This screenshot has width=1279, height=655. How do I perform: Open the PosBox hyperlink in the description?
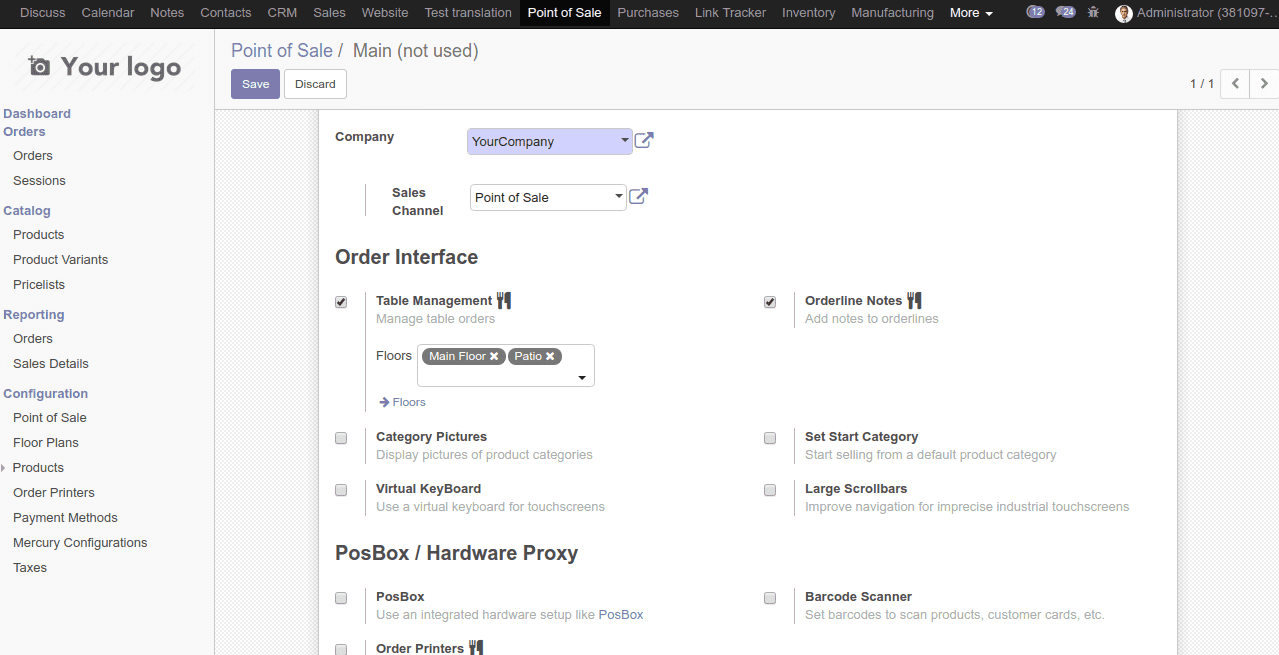(x=620, y=615)
